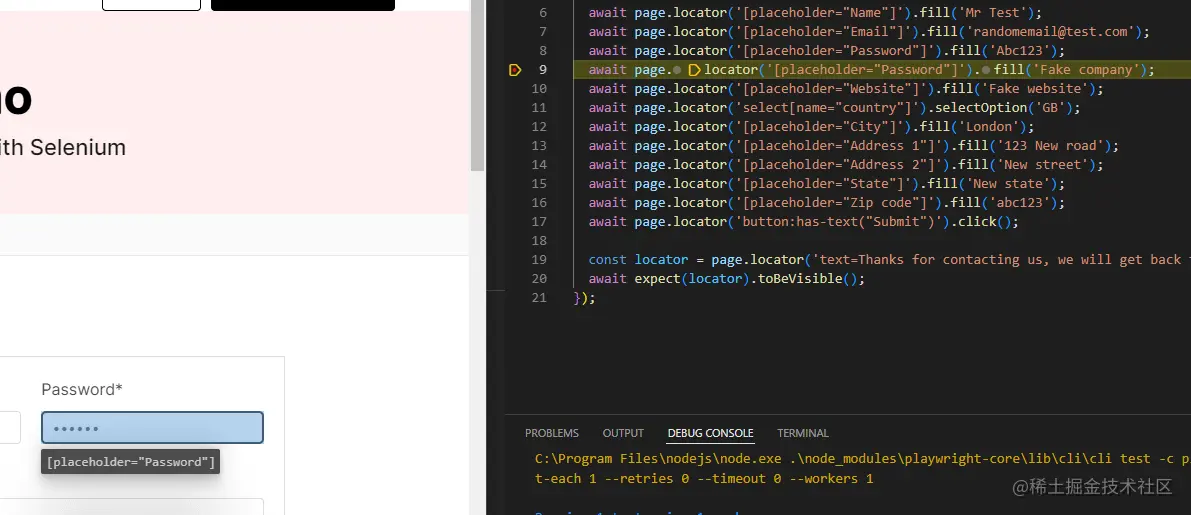Select the DEBUG CONSOLE tab
Image resolution: width=1191 pixels, height=515 pixels.
(710, 433)
